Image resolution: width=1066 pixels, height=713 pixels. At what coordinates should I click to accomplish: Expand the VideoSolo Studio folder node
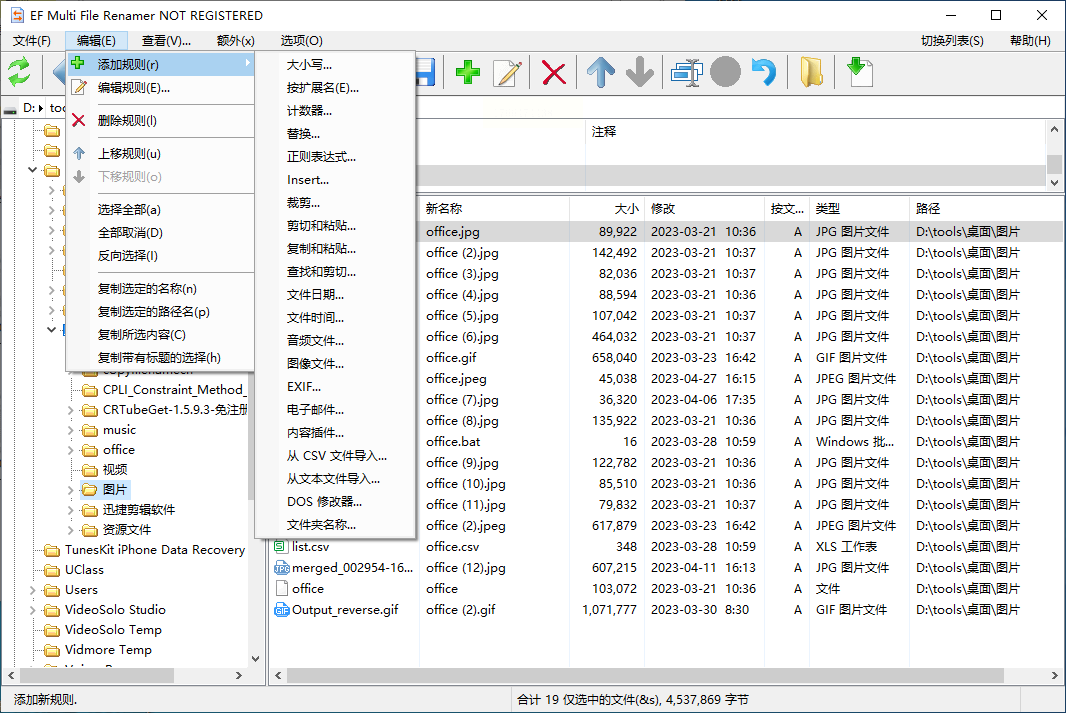pyautogui.click(x=32, y=610)
